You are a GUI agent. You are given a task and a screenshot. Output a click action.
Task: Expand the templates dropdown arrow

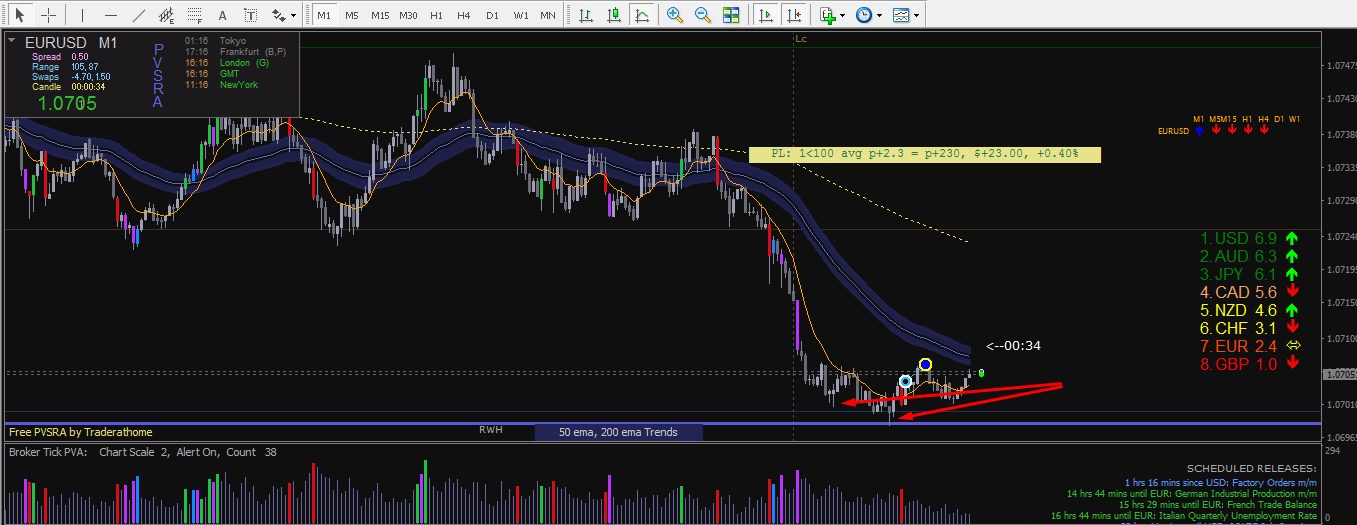coord(918,15)
